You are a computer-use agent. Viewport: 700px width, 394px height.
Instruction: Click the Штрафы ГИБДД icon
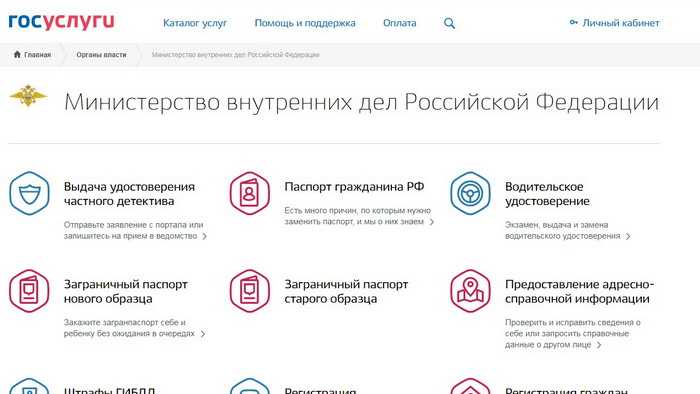click(x=29, y=386)
